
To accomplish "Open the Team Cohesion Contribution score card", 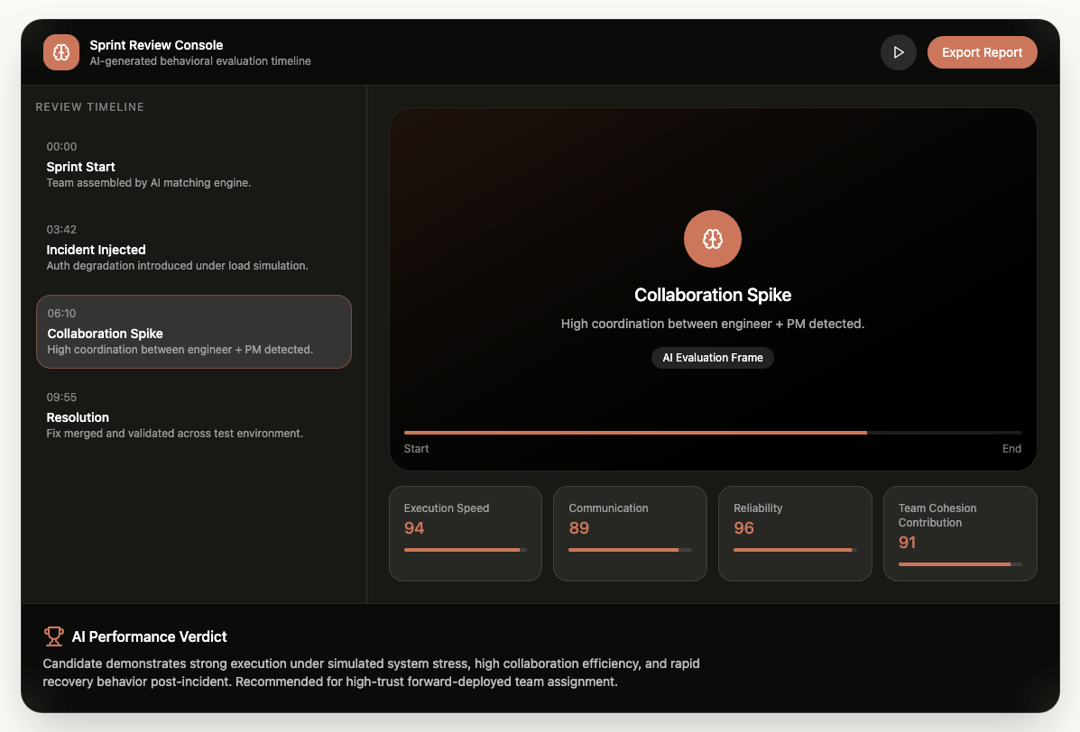I will [x=960, y=534].
